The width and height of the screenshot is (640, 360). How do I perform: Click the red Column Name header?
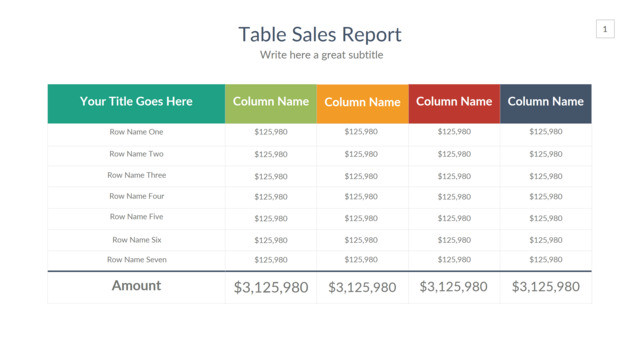click(454, 104)
